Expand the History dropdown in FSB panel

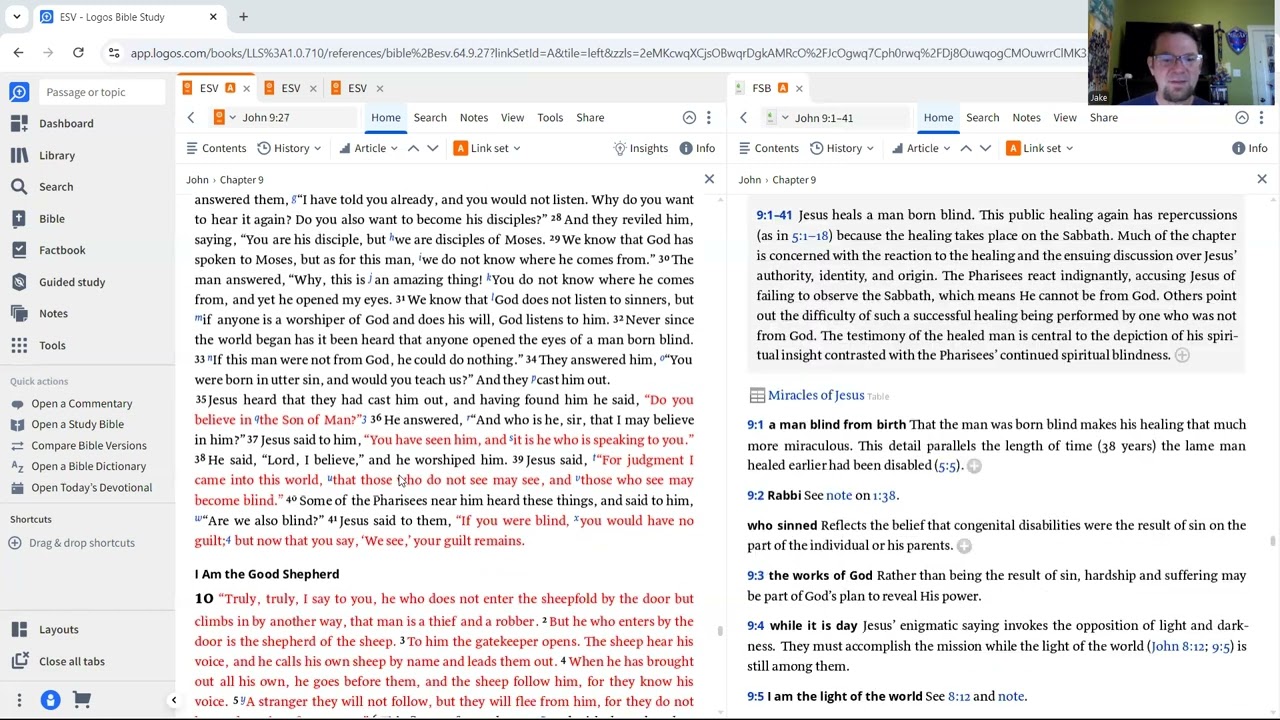(x=842, y=148)
